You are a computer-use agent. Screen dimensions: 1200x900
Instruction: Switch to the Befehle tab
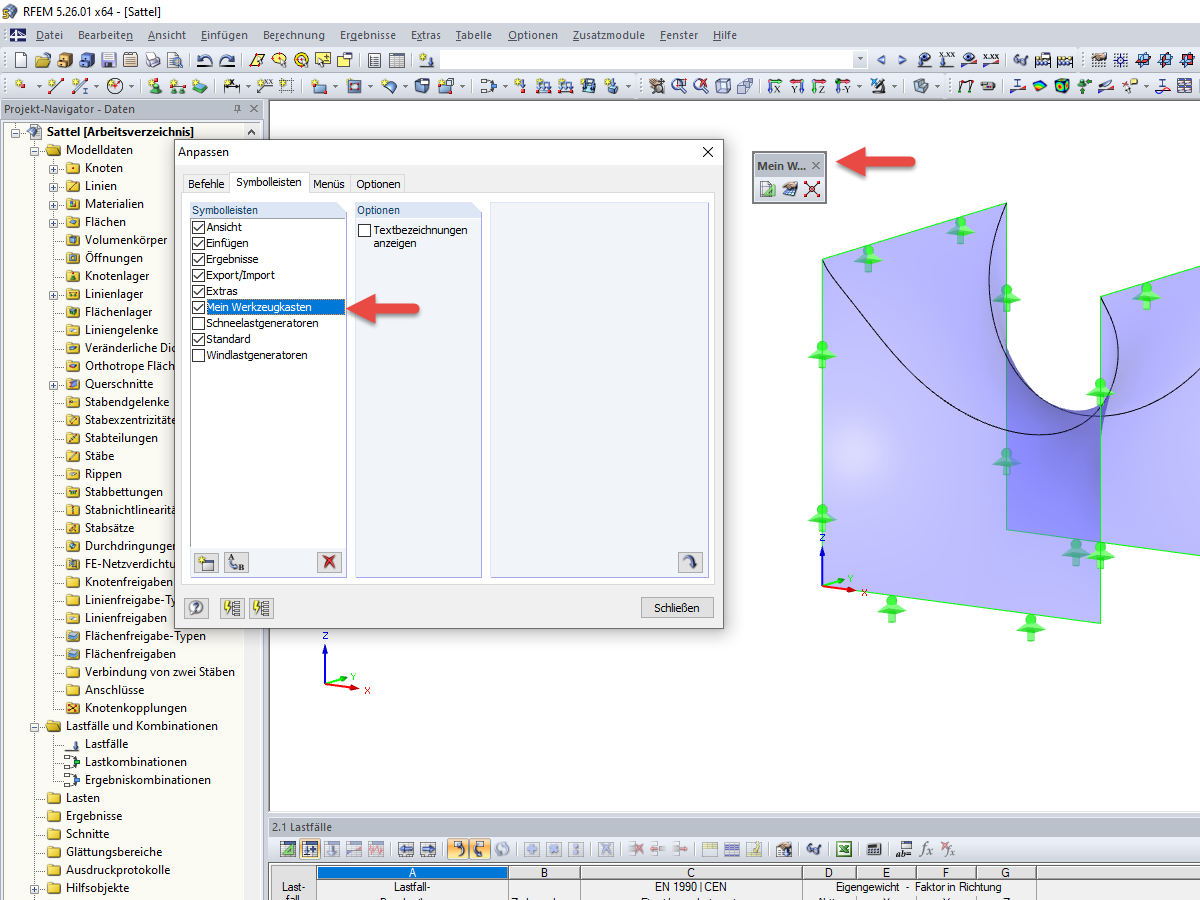[x=206, y=184]
